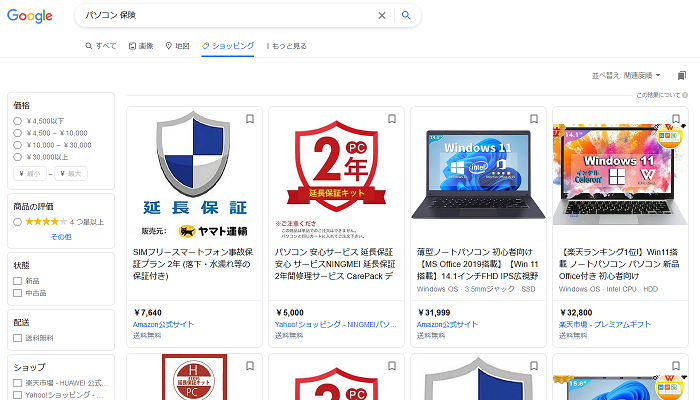This screenshot has height=400, width=700.
Task: Bookmark the パソコン 安心サービス 延長保証 product
Action: point(392,119)
